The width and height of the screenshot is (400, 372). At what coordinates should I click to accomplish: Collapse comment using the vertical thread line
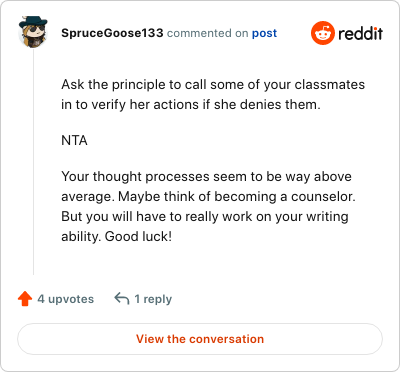click(33, 162)
